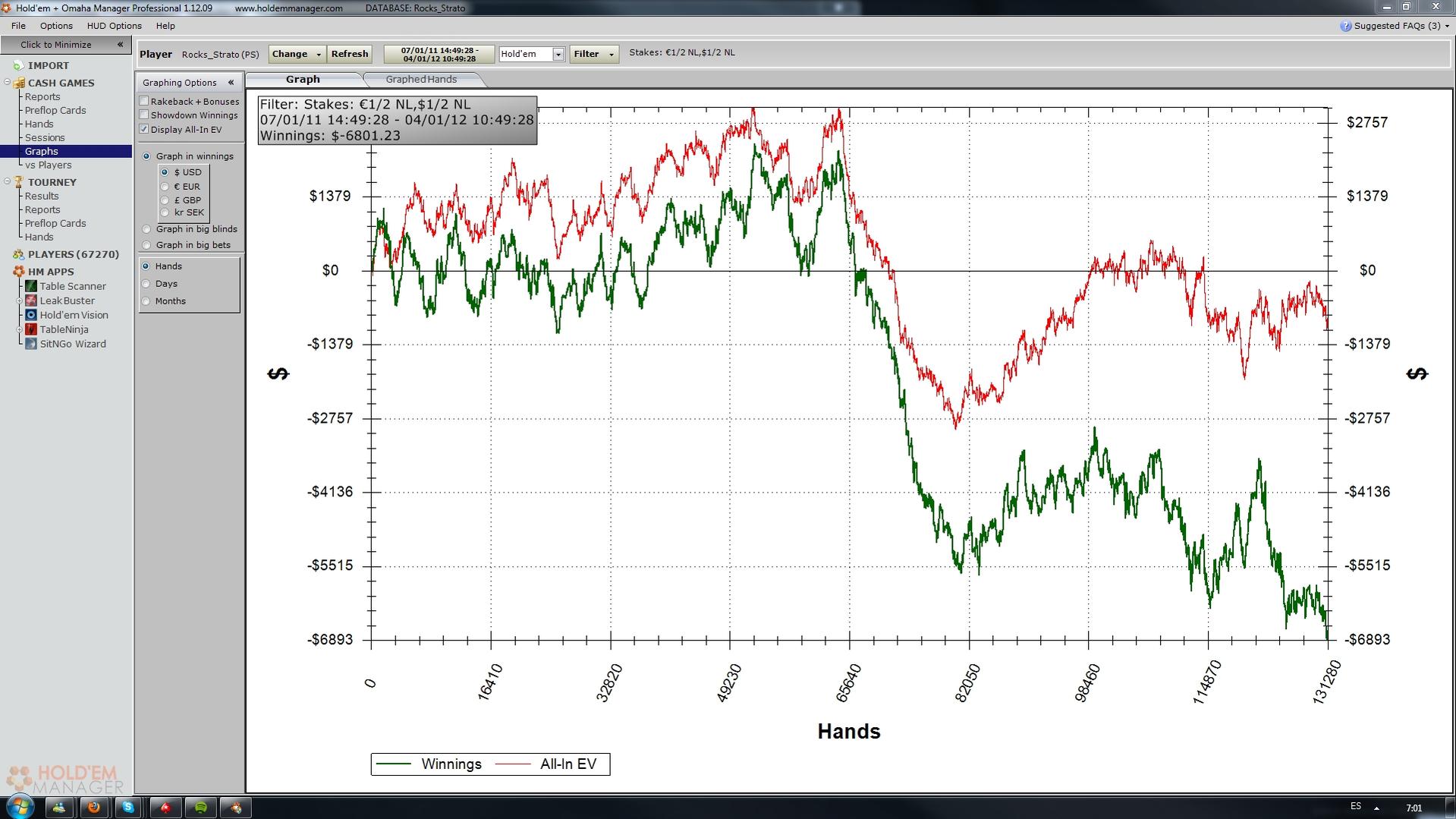Open the Leak Buster app icon
The width and height of the screenshot is (1456, 819).
31,301
